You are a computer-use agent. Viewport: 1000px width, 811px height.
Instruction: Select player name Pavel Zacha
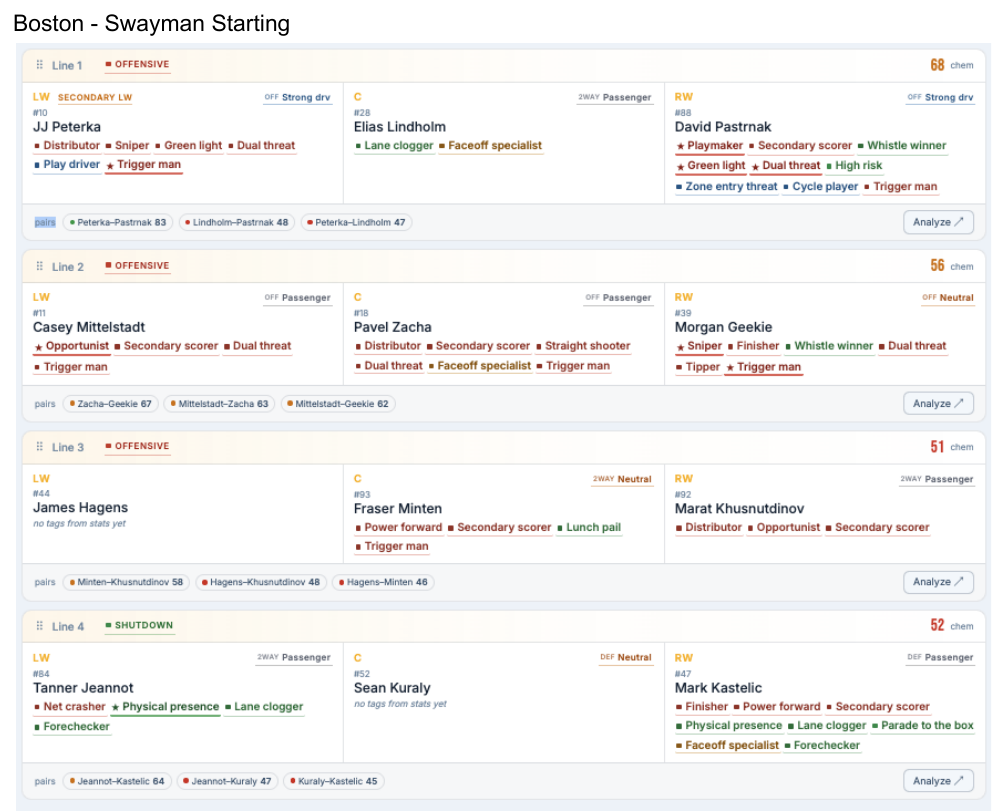(393, 327)
